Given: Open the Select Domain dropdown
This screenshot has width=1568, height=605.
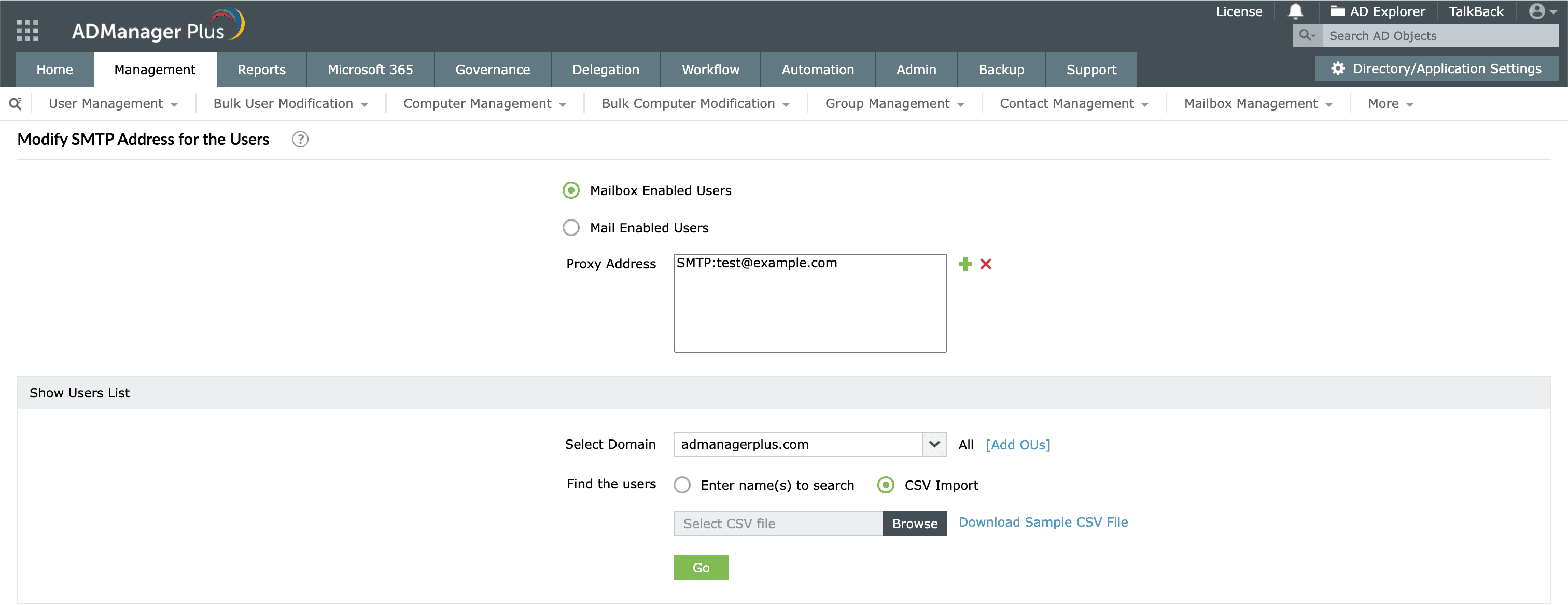Looking at the screenshot, I should (x=934, y=444).
